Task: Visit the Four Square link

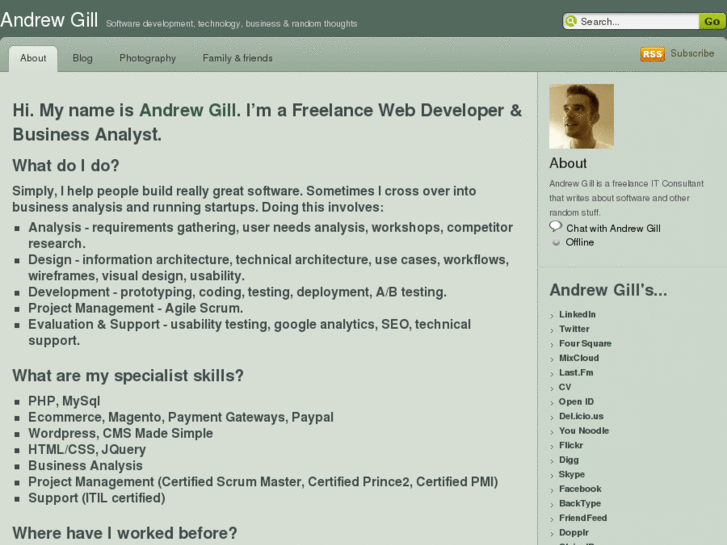Action: pos(585,343)
